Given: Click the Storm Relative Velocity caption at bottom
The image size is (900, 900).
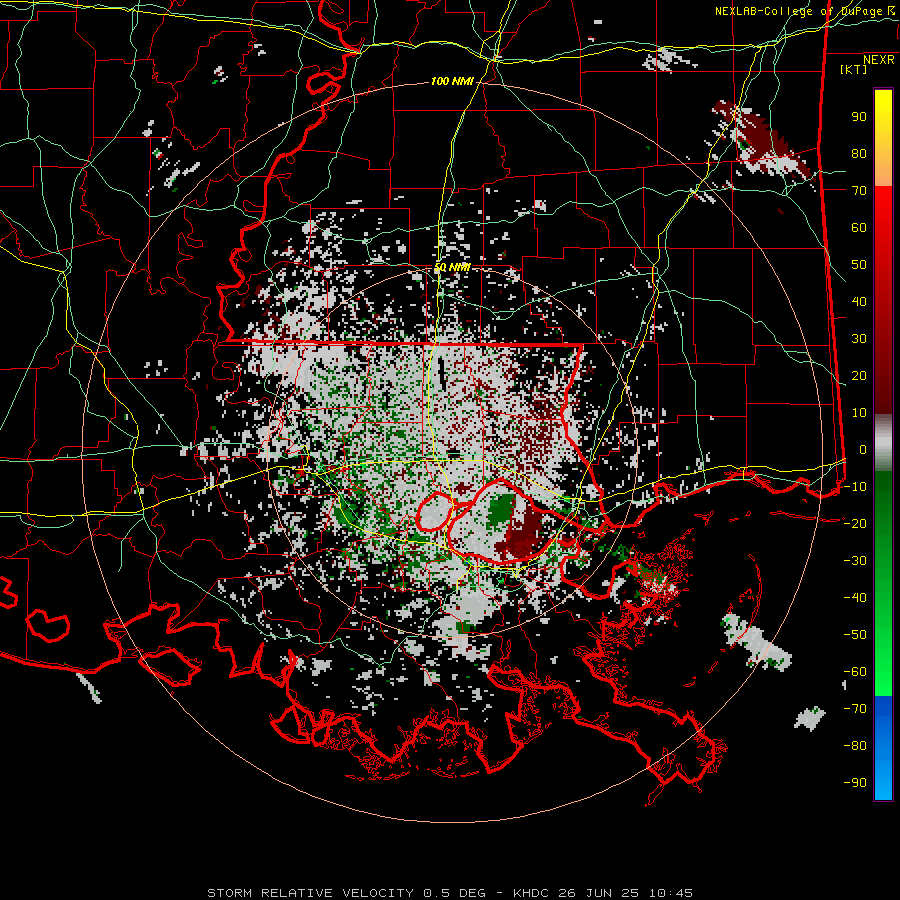Looking at the screenshot, I should [449, 893].
